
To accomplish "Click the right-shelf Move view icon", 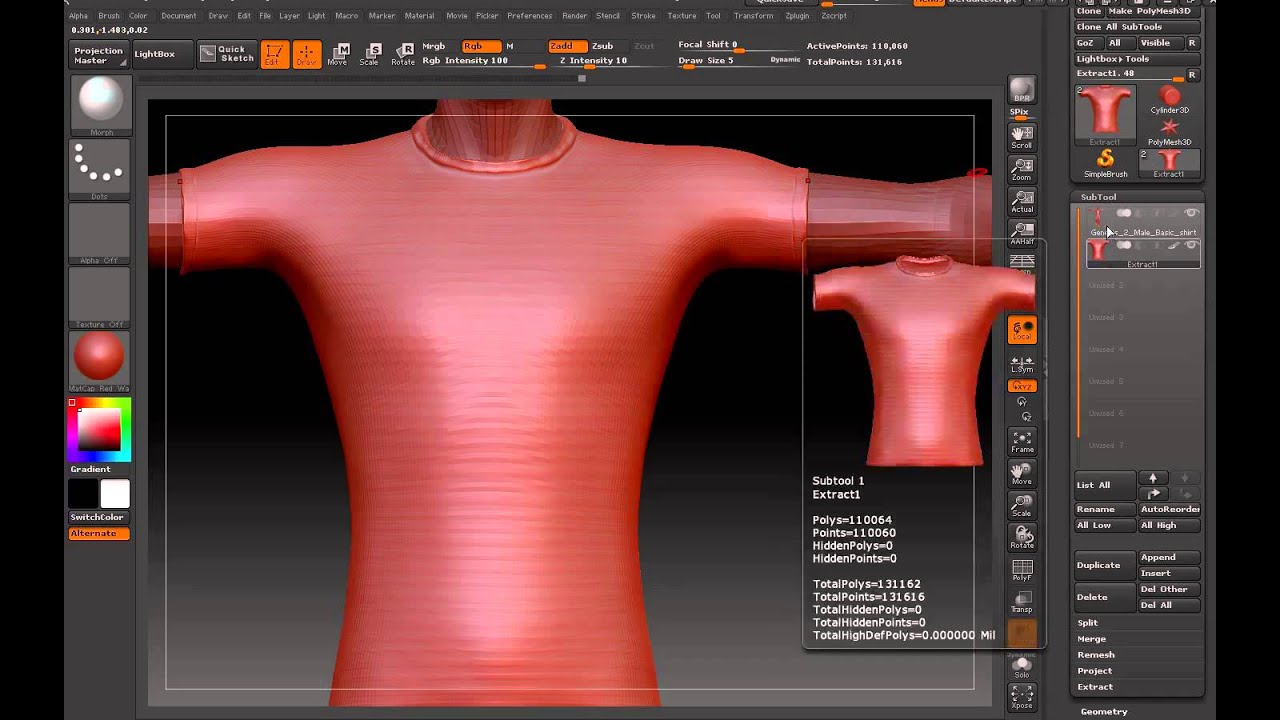I will [1021, 473].
